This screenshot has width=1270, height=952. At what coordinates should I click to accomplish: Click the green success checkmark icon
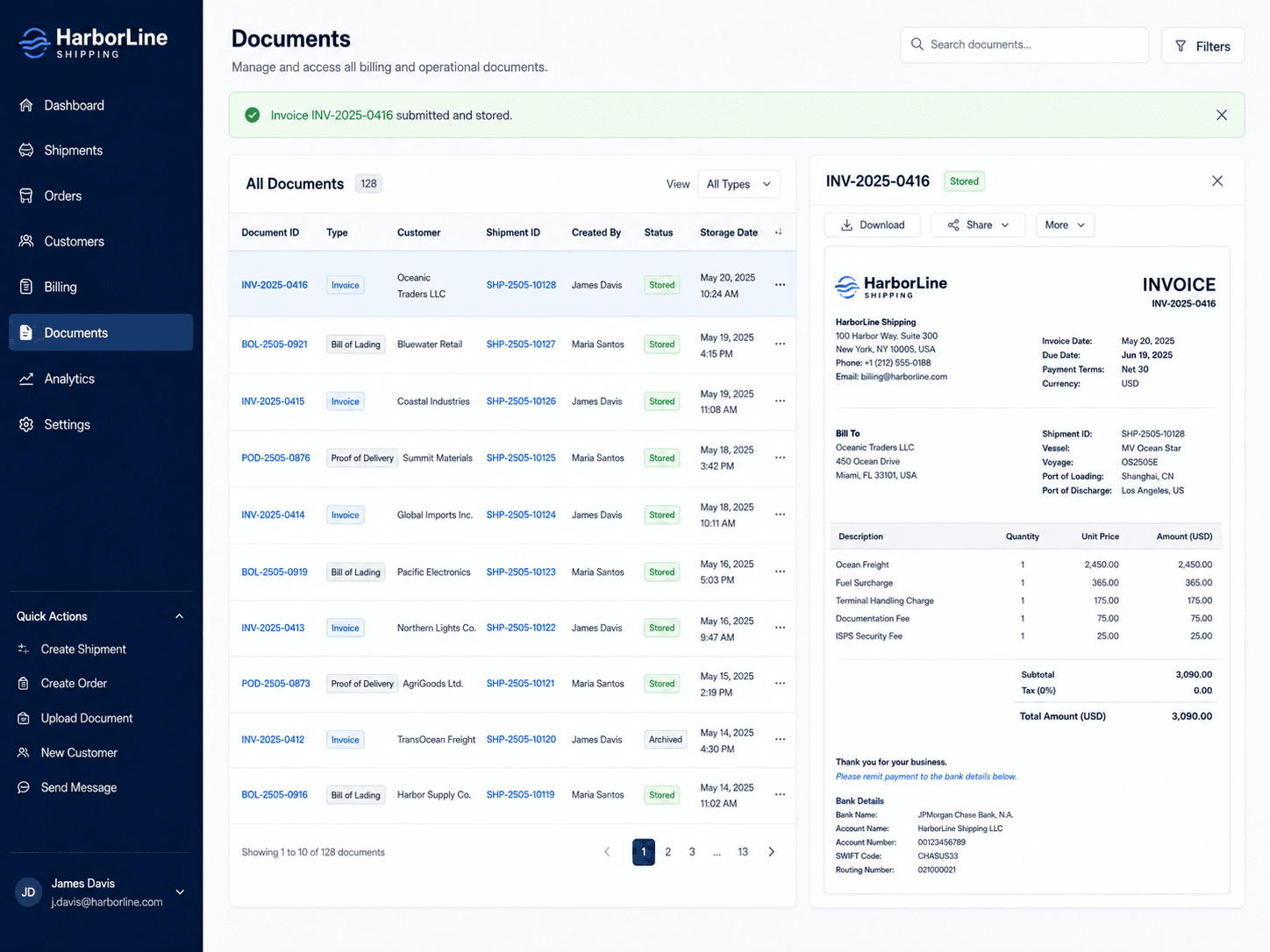coord(253,115)
